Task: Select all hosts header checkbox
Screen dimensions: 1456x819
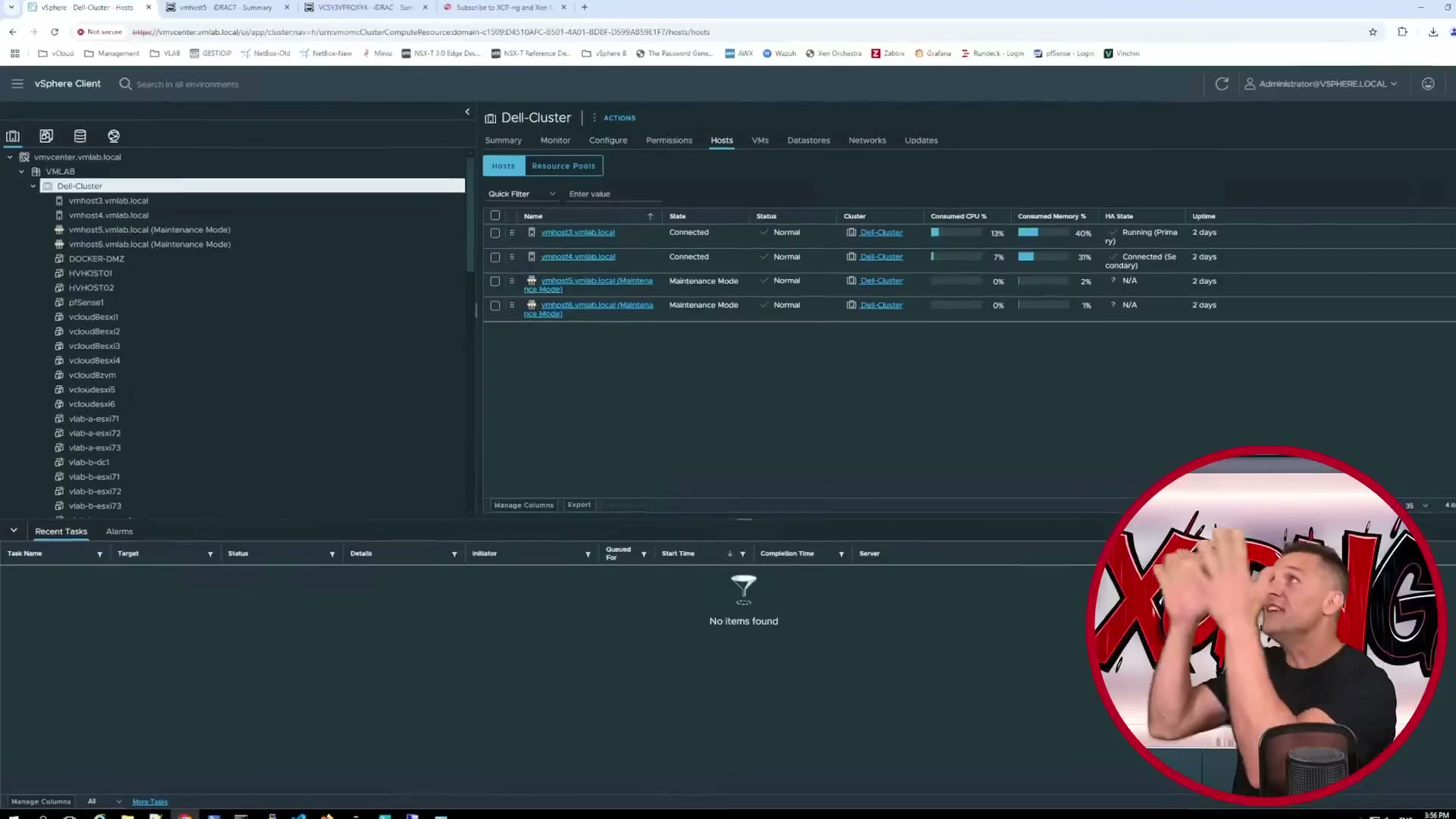Action: coord(495,216)
